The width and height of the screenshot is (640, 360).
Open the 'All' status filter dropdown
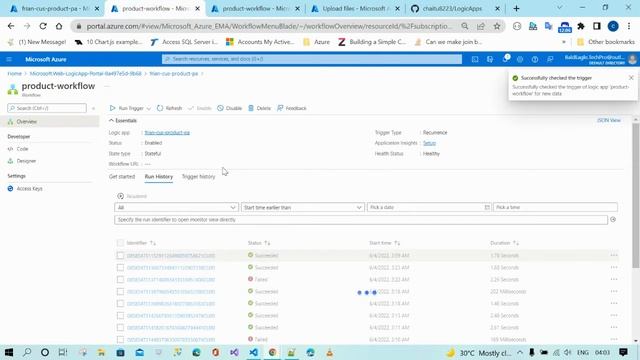point(176,207)
